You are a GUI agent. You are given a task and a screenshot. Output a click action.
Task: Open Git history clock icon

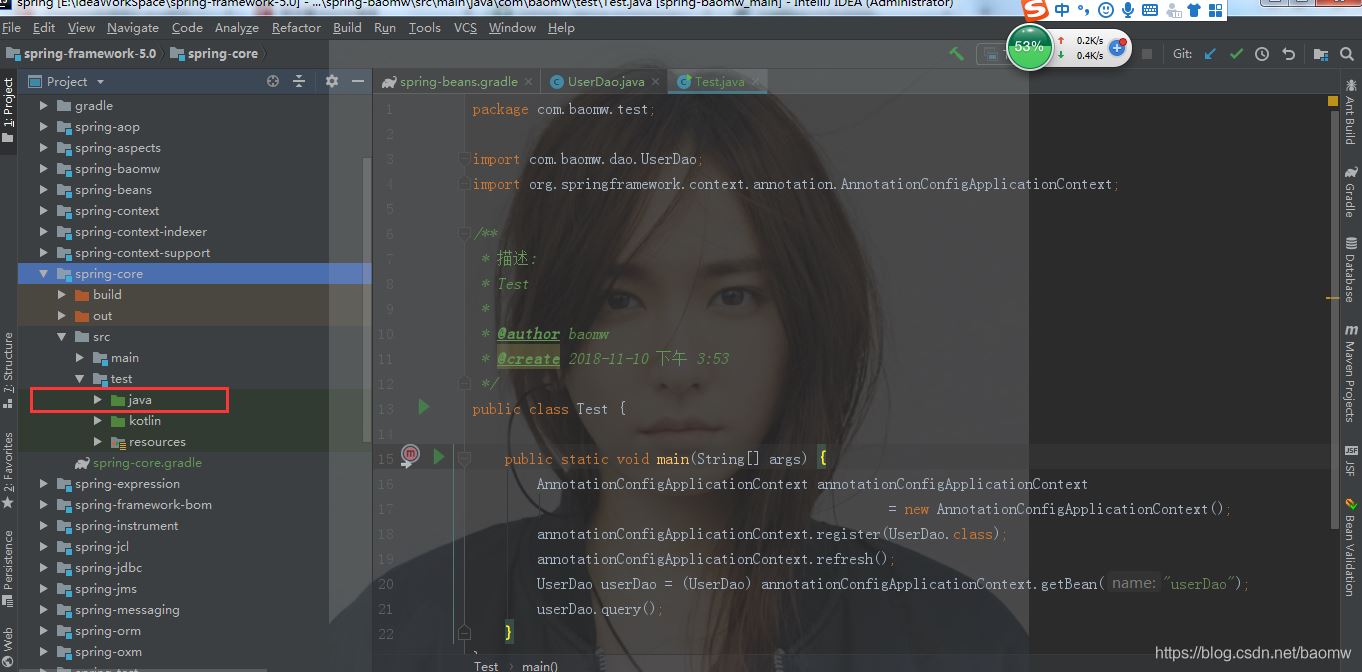(x=1263, y=54)
